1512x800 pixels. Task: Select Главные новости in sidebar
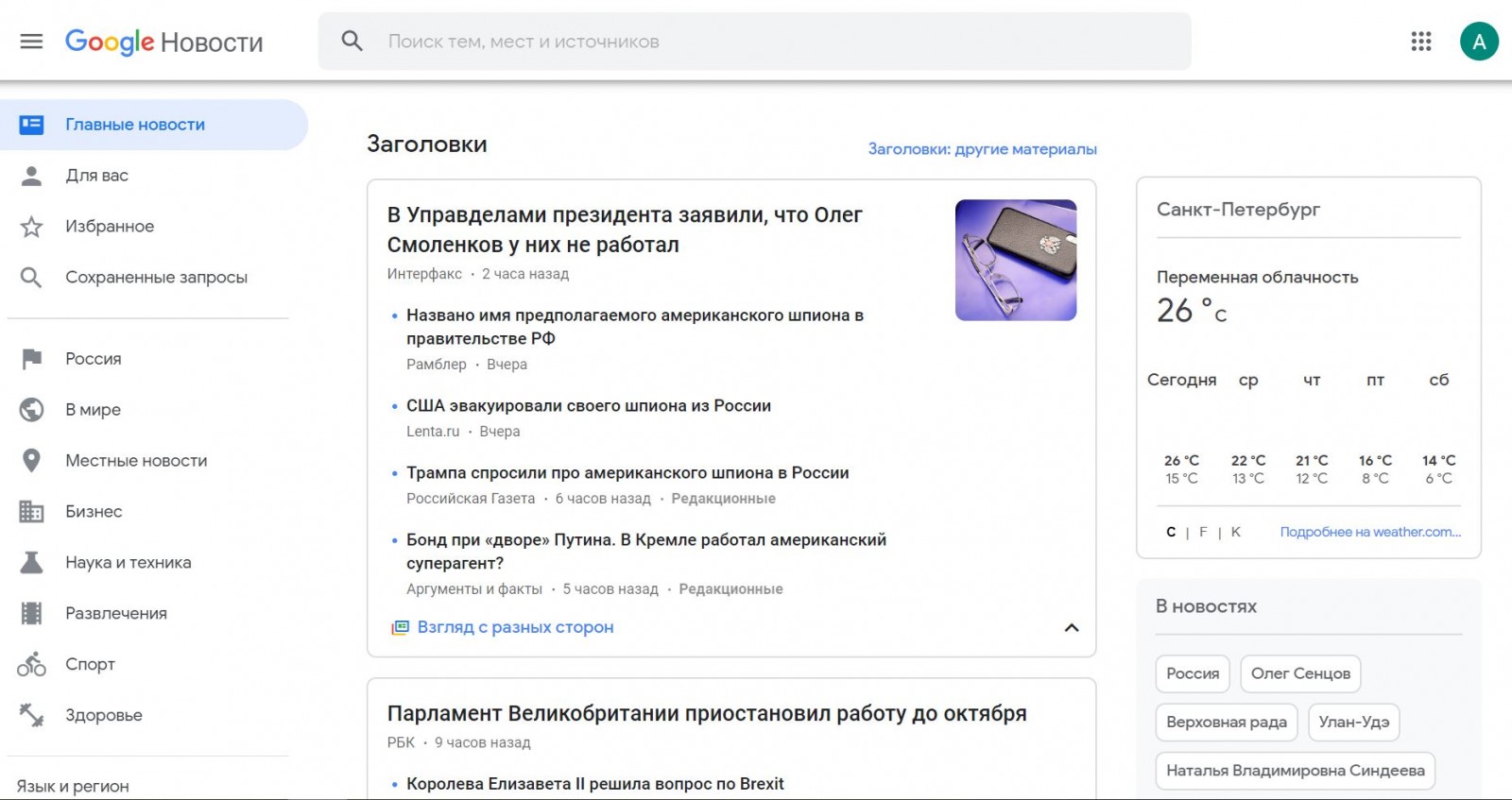[154, 125]
